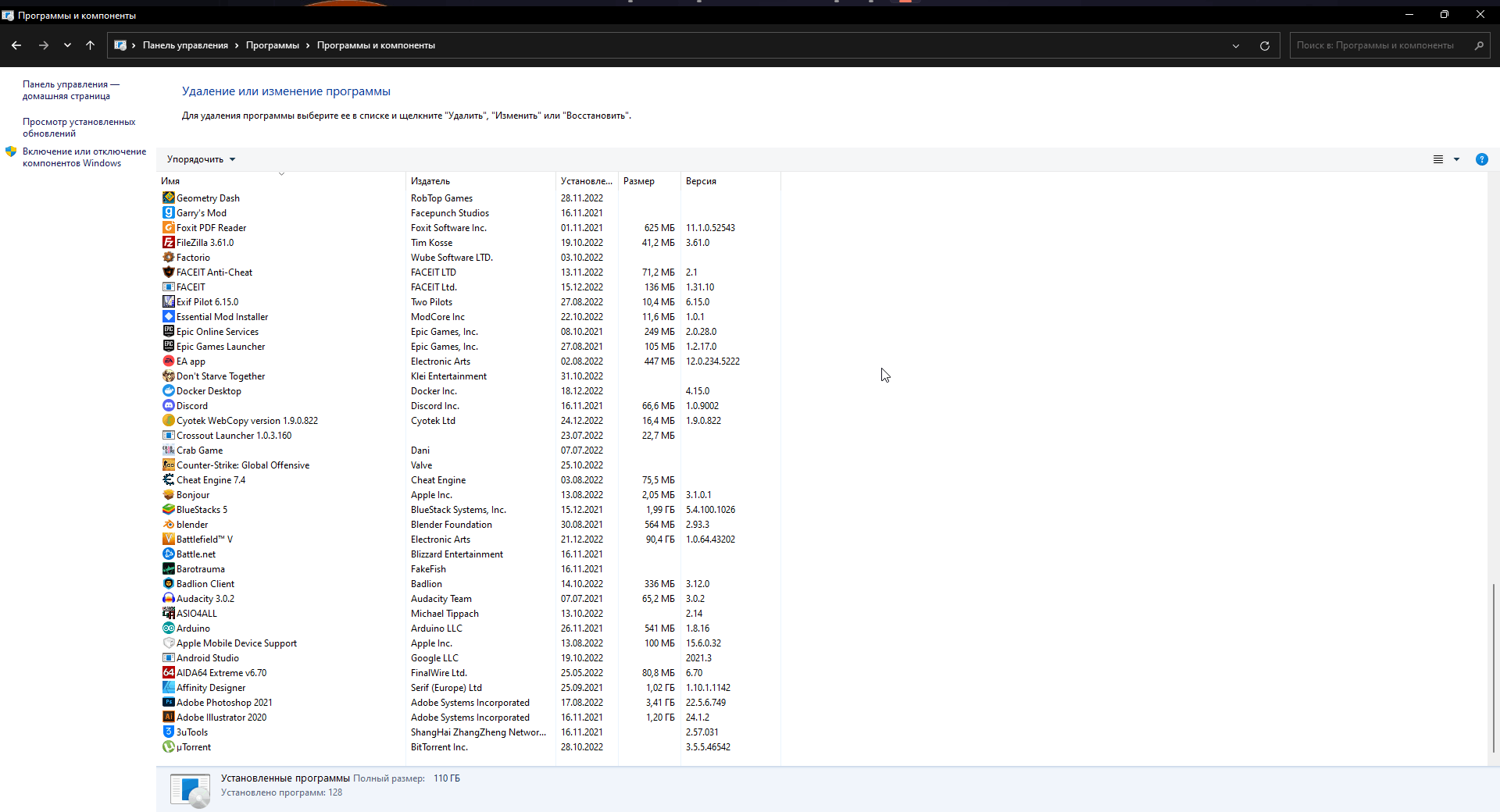Click the FACEIT Anti-Cheat shield icon

click(x=168, y=272)
